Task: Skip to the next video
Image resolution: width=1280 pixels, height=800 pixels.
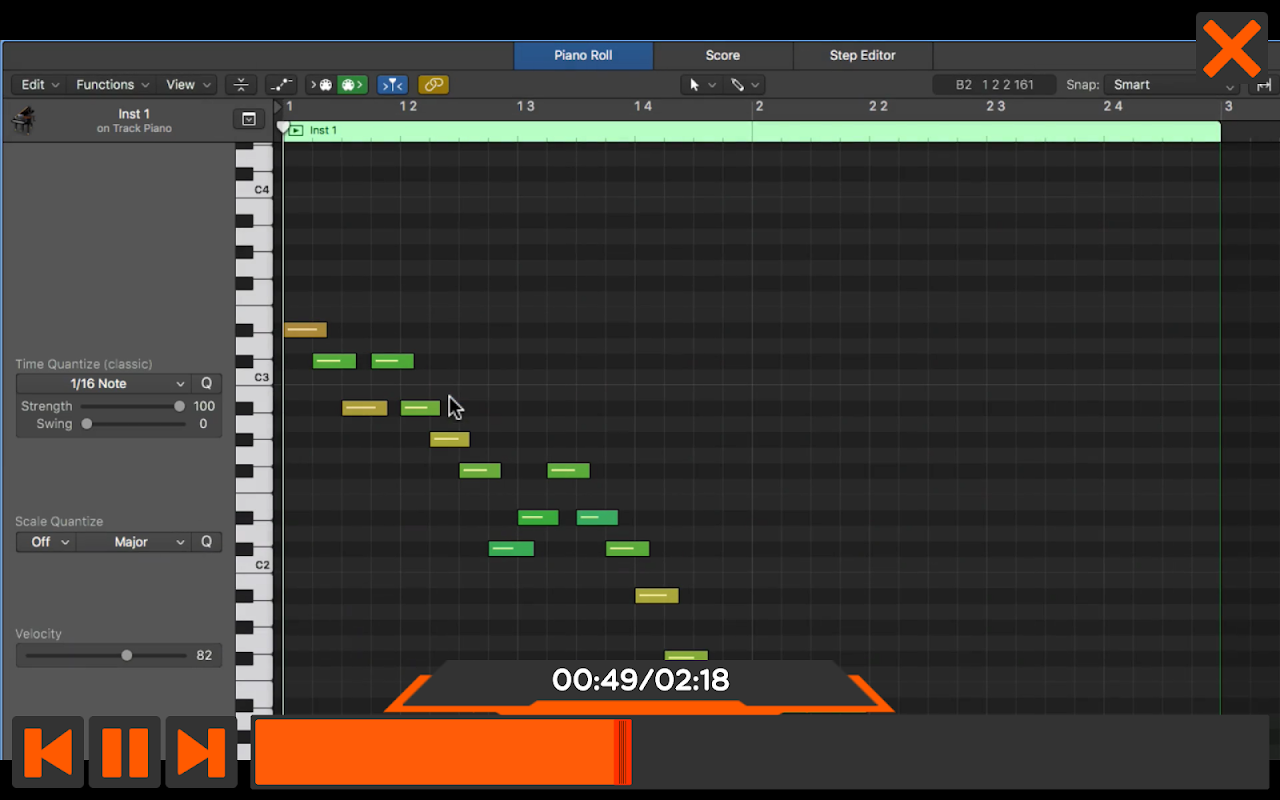Action: [201, 752]
